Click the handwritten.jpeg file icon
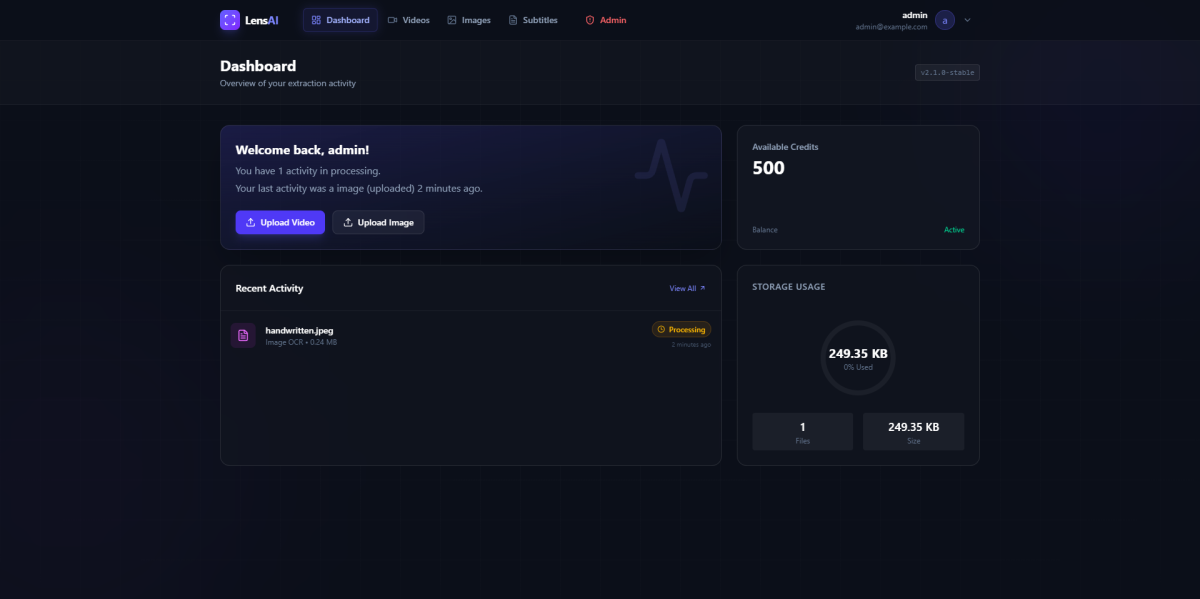The image size is (1200, 599). tap(243, 335)
